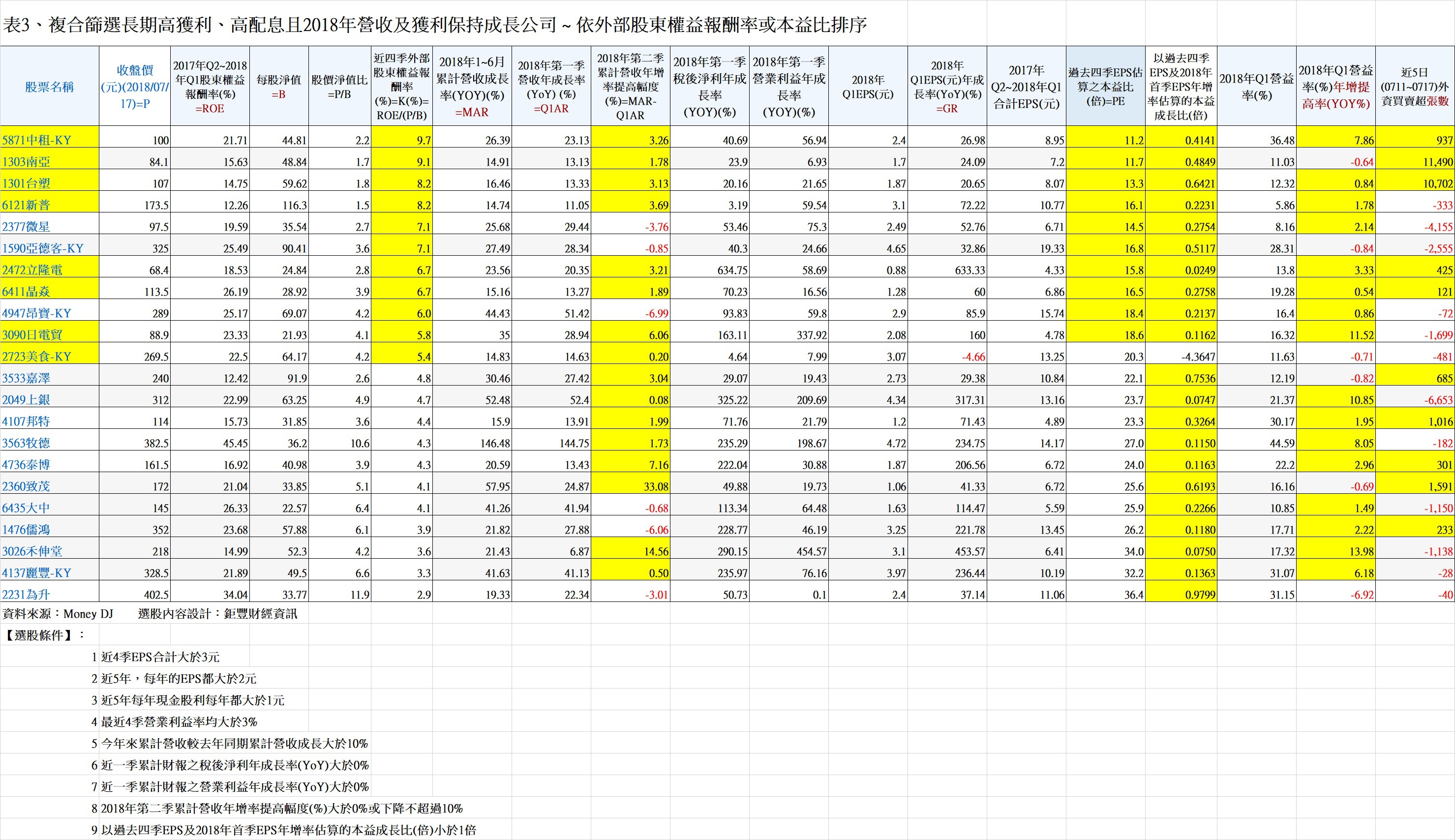The width and height of the screenshot is (1455, 840).
Task: Click stock name 1303南亞
Action: click(26, 162)
